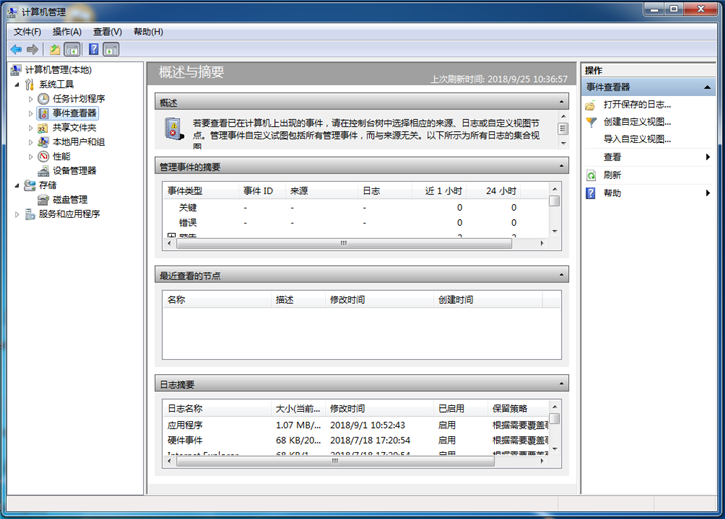Click 创建自定义视图 filter action

(637, 121)
